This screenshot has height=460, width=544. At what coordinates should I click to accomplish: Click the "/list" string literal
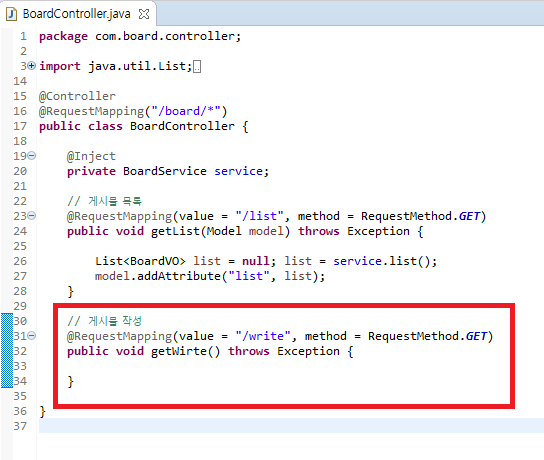pos(260,216)
